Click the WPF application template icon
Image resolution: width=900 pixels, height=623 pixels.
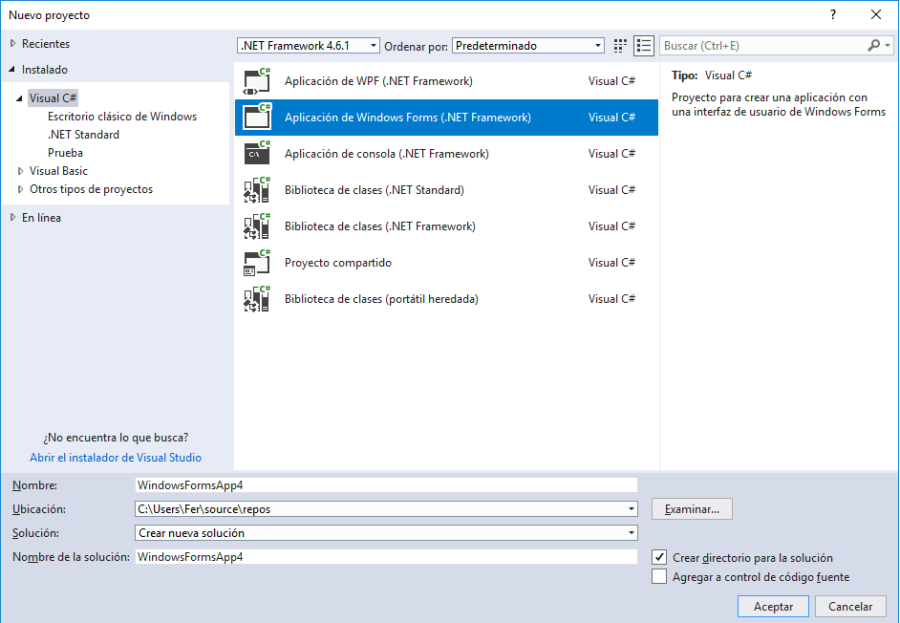[257, 81]
